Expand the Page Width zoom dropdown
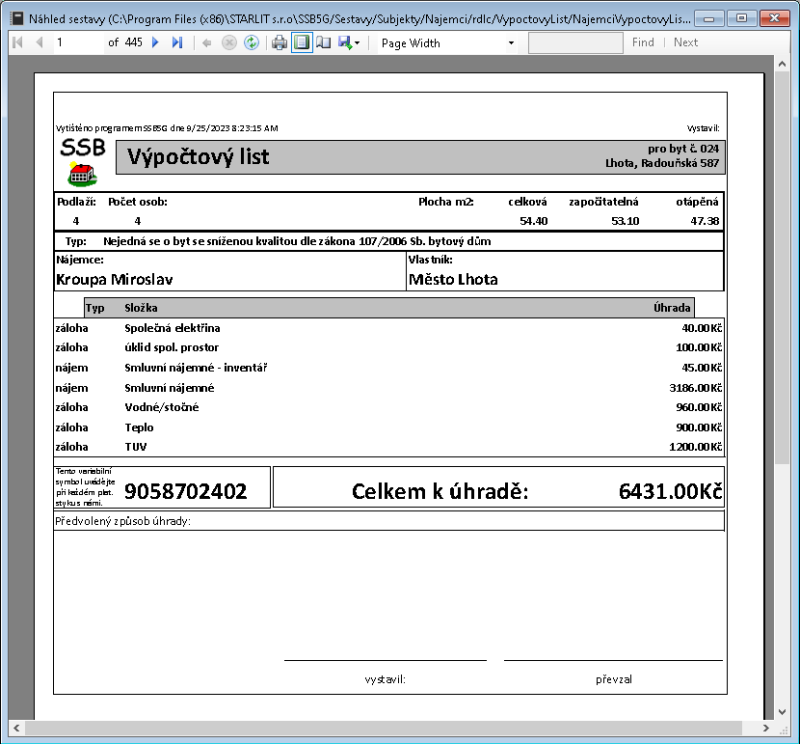Image resolution: width=800 pixels, height=744 pixels. coord(511,43)
